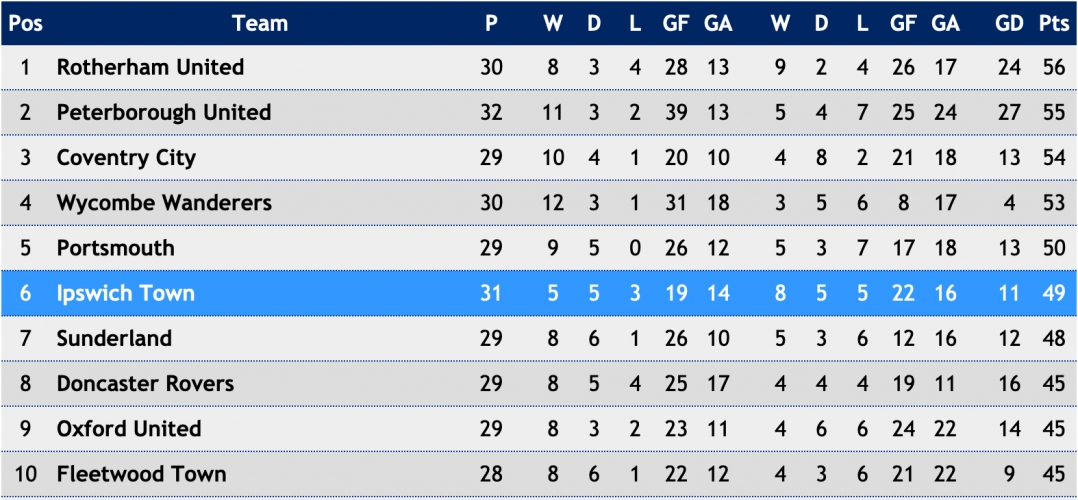Click the Pos column header
This screenshot has width=1078, height=500.
click(25, 23)
